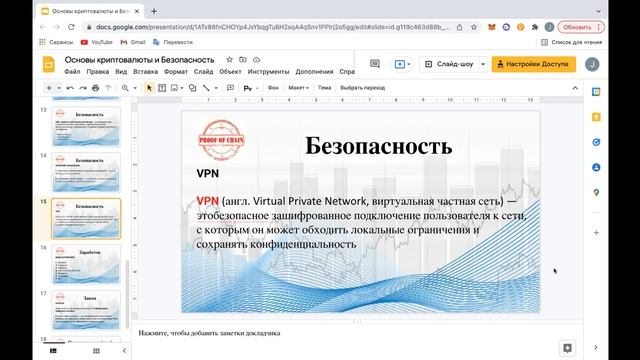The height and width of the screenshot is (360, 640).
Task: Open Google Calendar side panel icon
Action: [596, 92]
